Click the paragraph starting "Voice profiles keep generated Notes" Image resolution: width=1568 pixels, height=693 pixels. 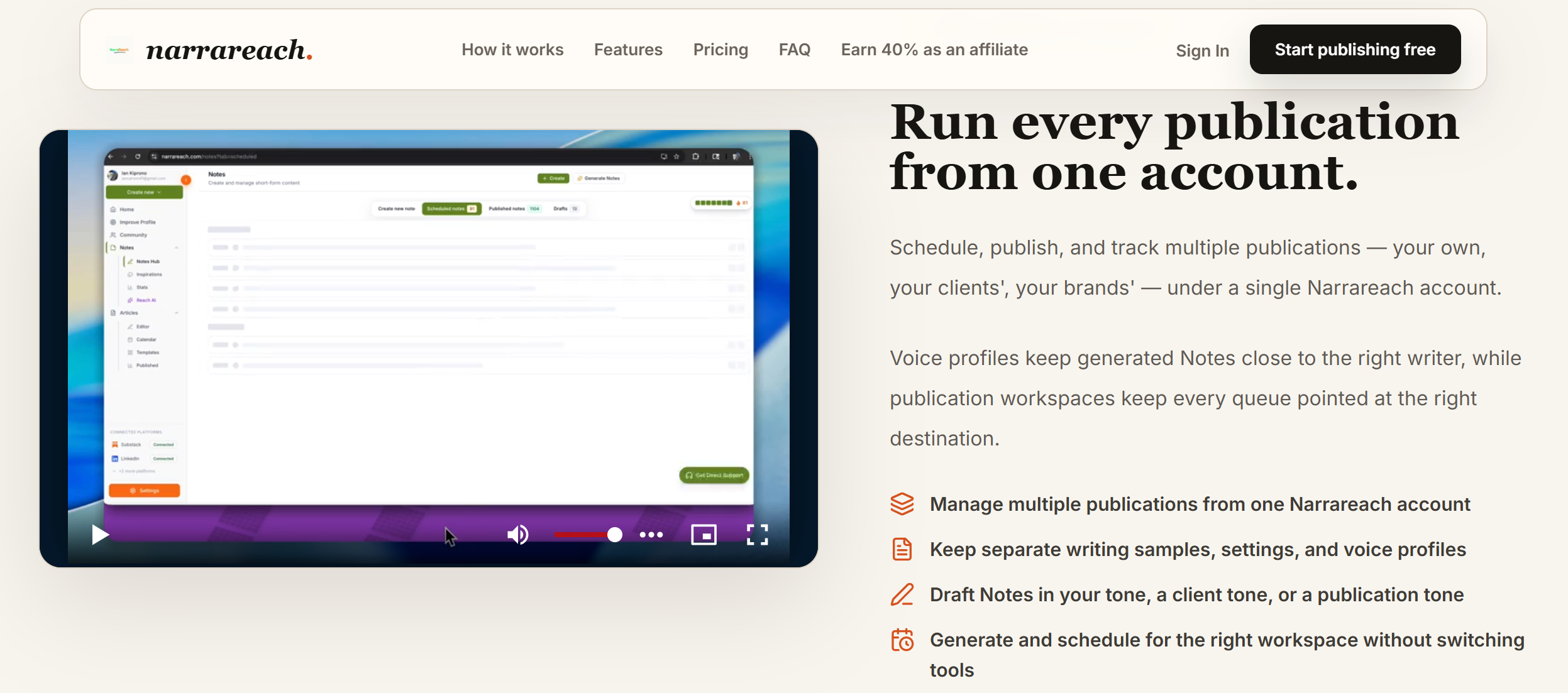tap(1205, 398)
